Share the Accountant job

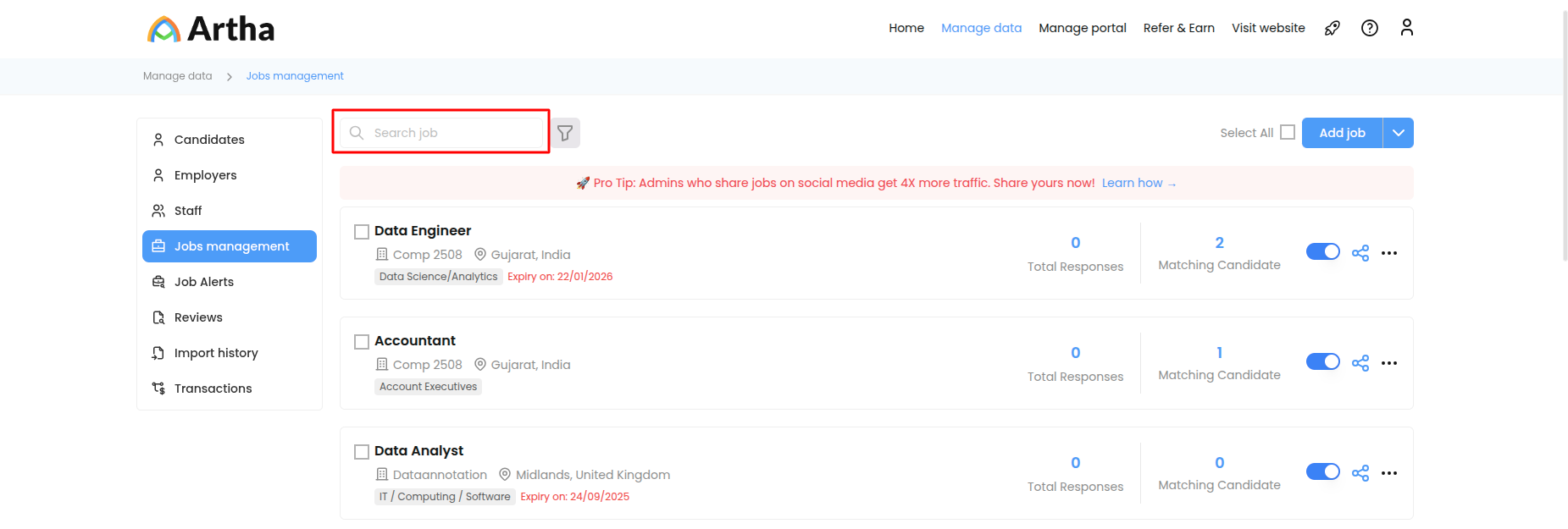click(x=1360, y=363)
